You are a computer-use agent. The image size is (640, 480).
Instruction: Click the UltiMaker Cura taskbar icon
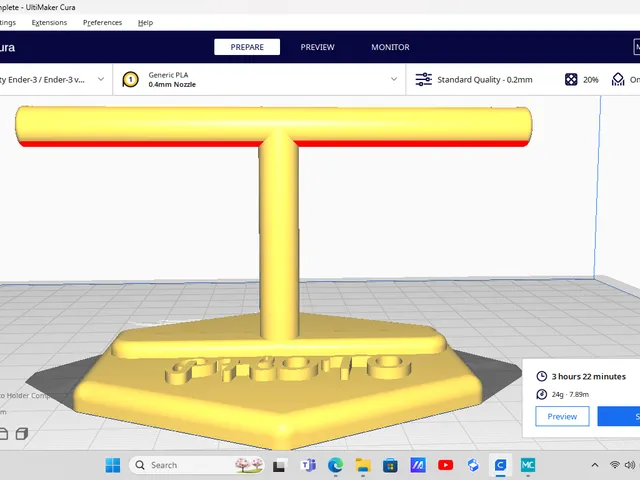(x=500, y=465)
